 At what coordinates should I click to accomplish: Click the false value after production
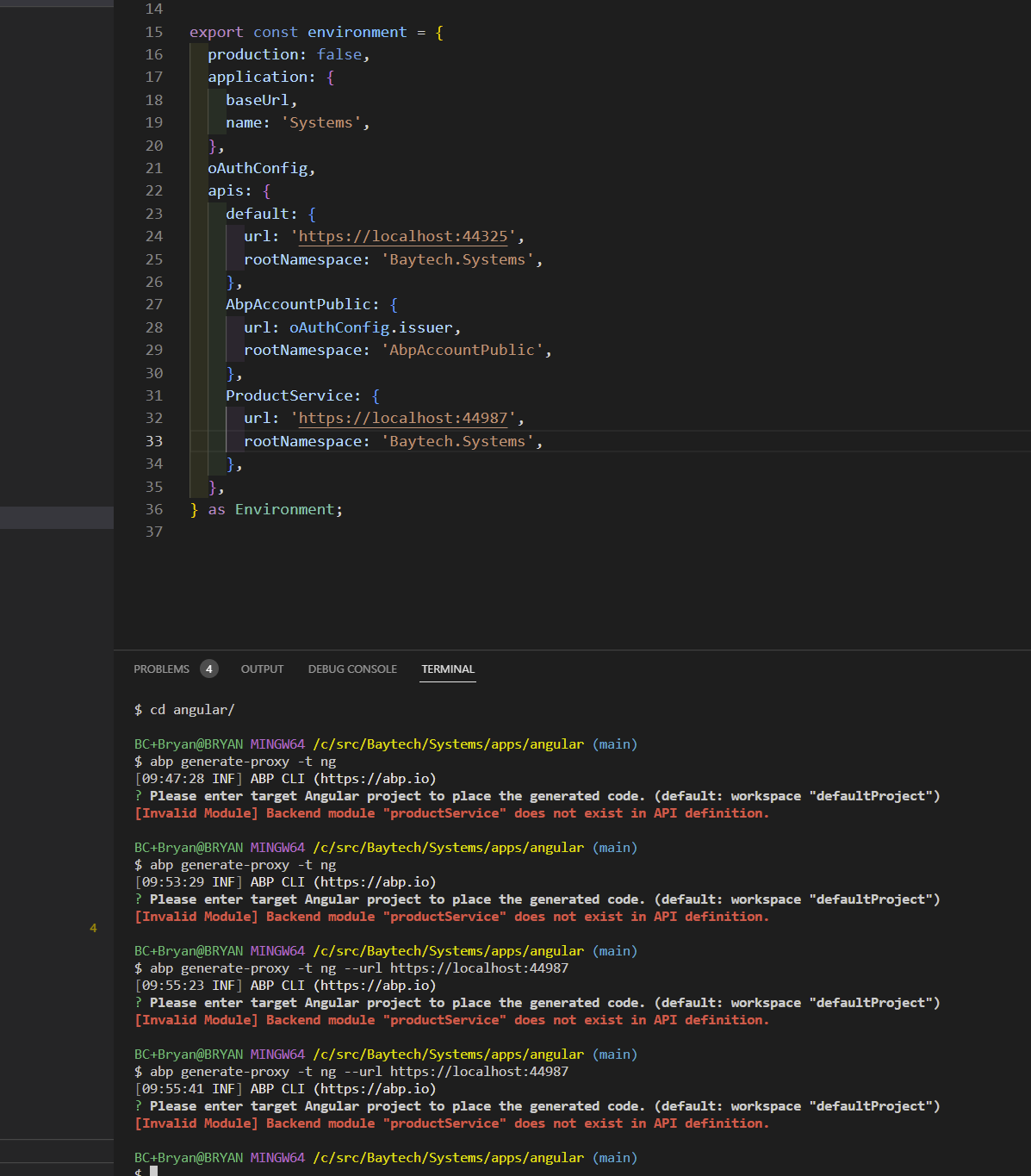tap(339, 54)
